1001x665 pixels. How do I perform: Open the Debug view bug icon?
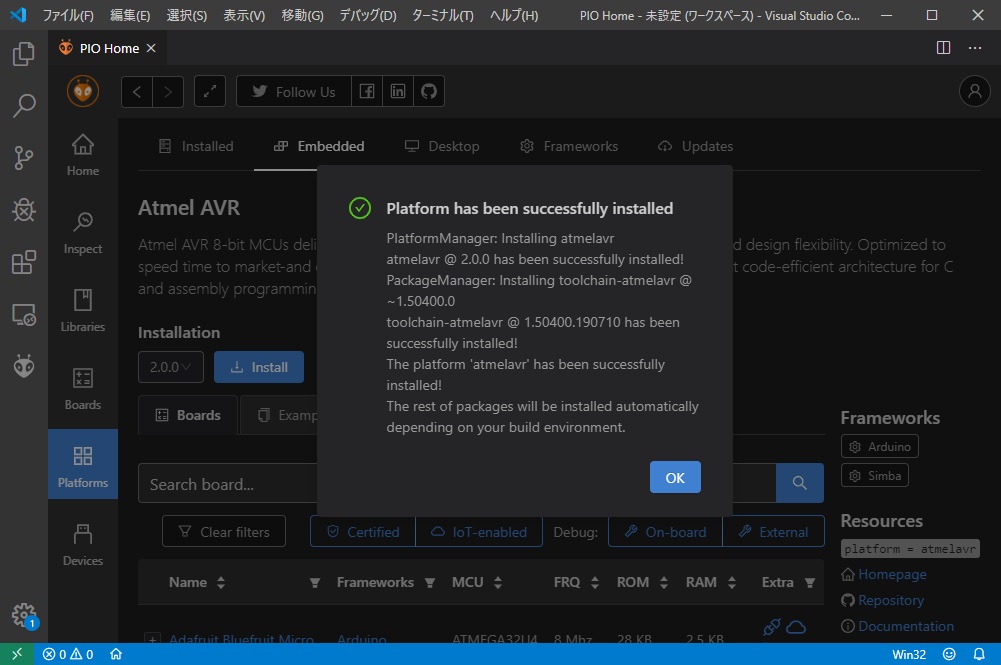pos(24,210)
